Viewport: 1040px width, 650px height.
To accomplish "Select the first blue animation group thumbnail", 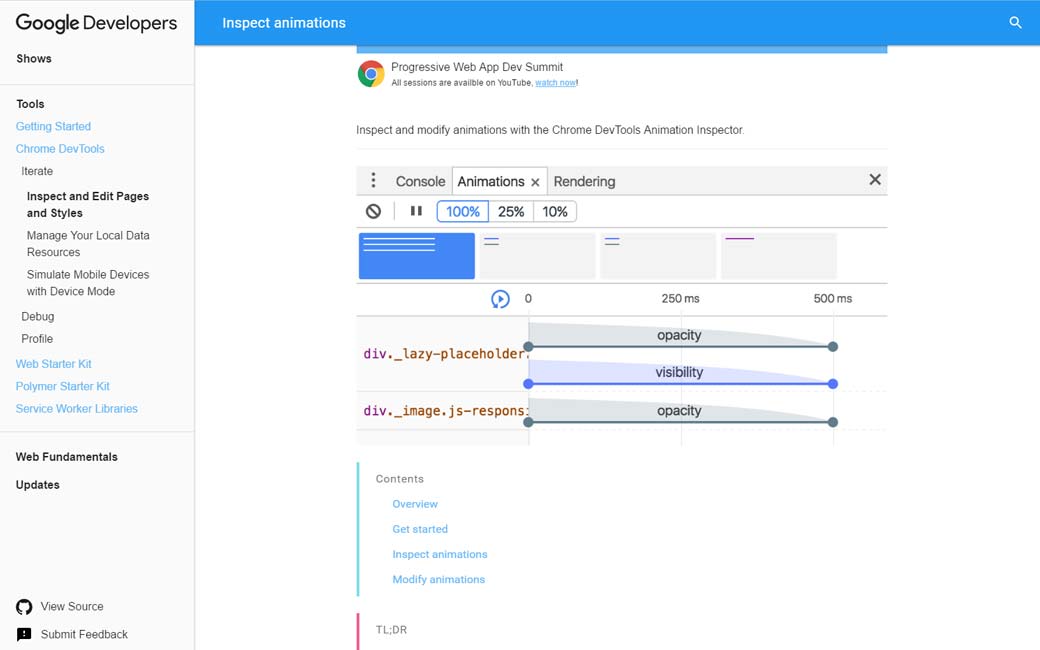I will (x=416, y=256).
